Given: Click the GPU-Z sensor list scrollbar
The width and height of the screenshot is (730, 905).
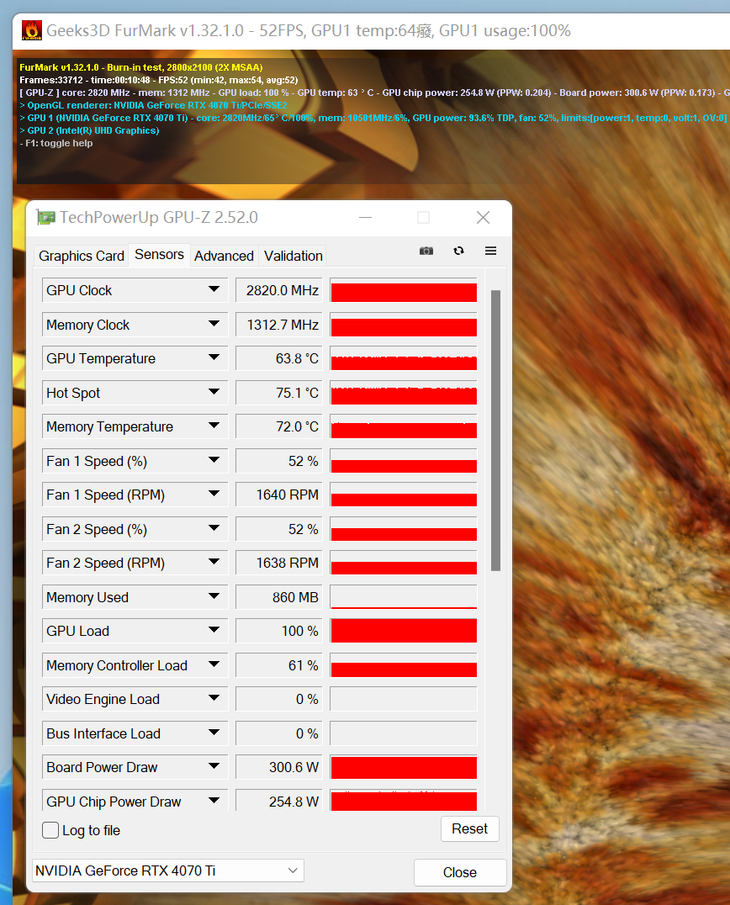Looking at the screenshot, I should point(495,431).
